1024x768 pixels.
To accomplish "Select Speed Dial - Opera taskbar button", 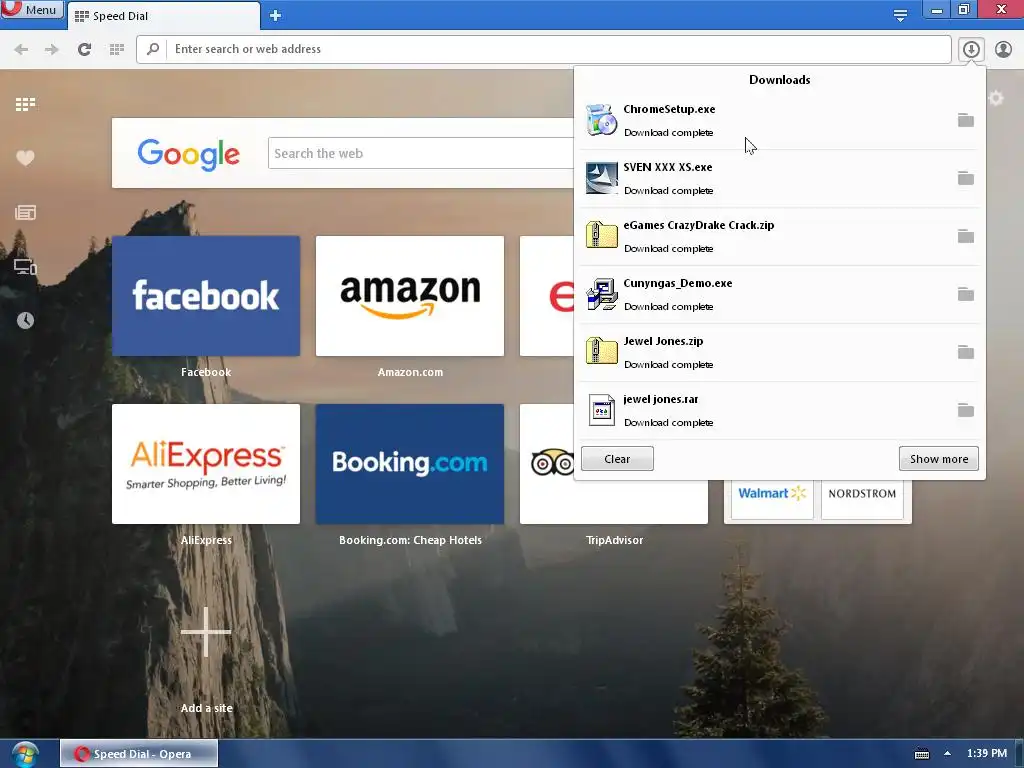I will [x=139, y=754].
